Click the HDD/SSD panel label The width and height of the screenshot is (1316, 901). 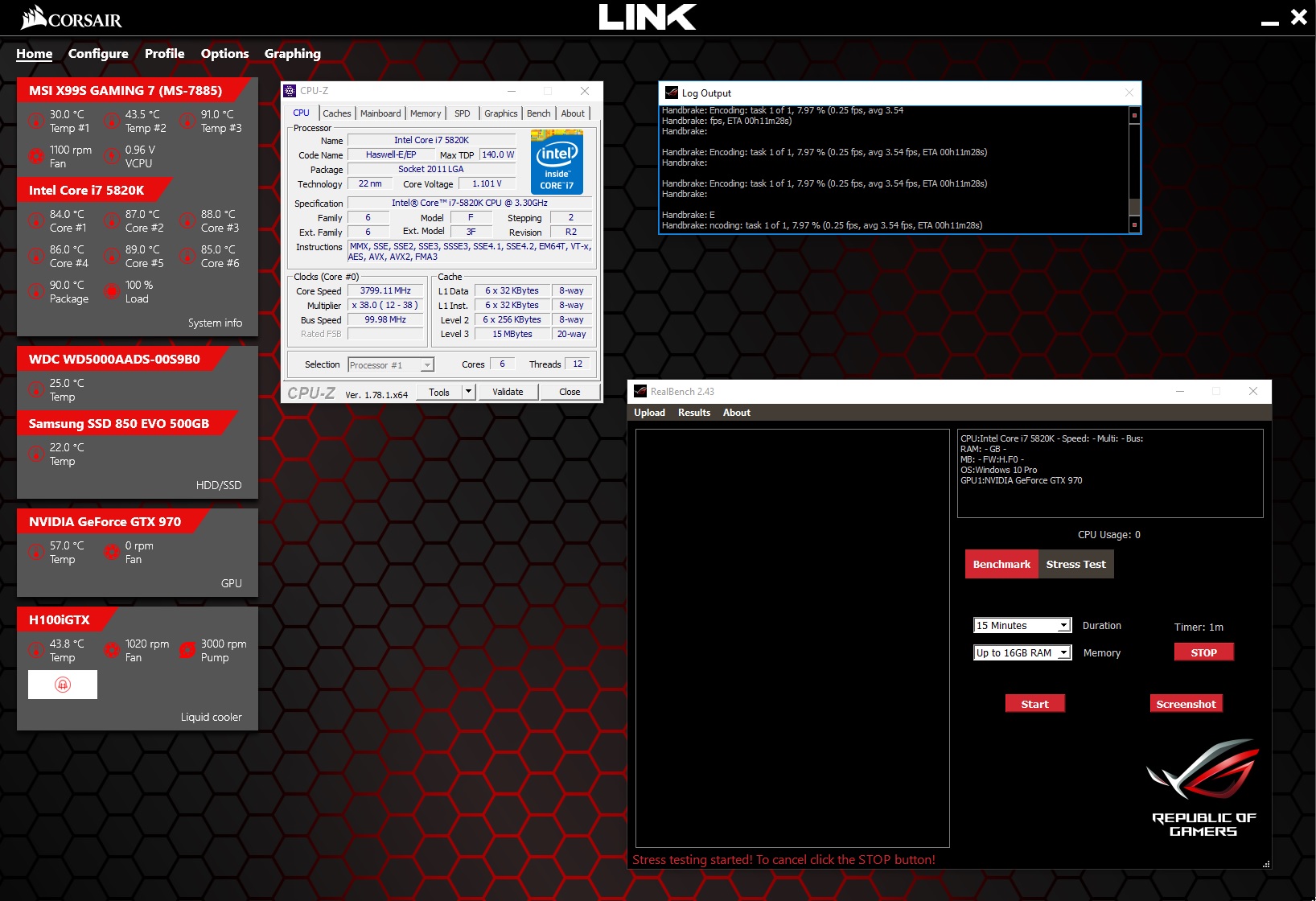coord(219,485)
